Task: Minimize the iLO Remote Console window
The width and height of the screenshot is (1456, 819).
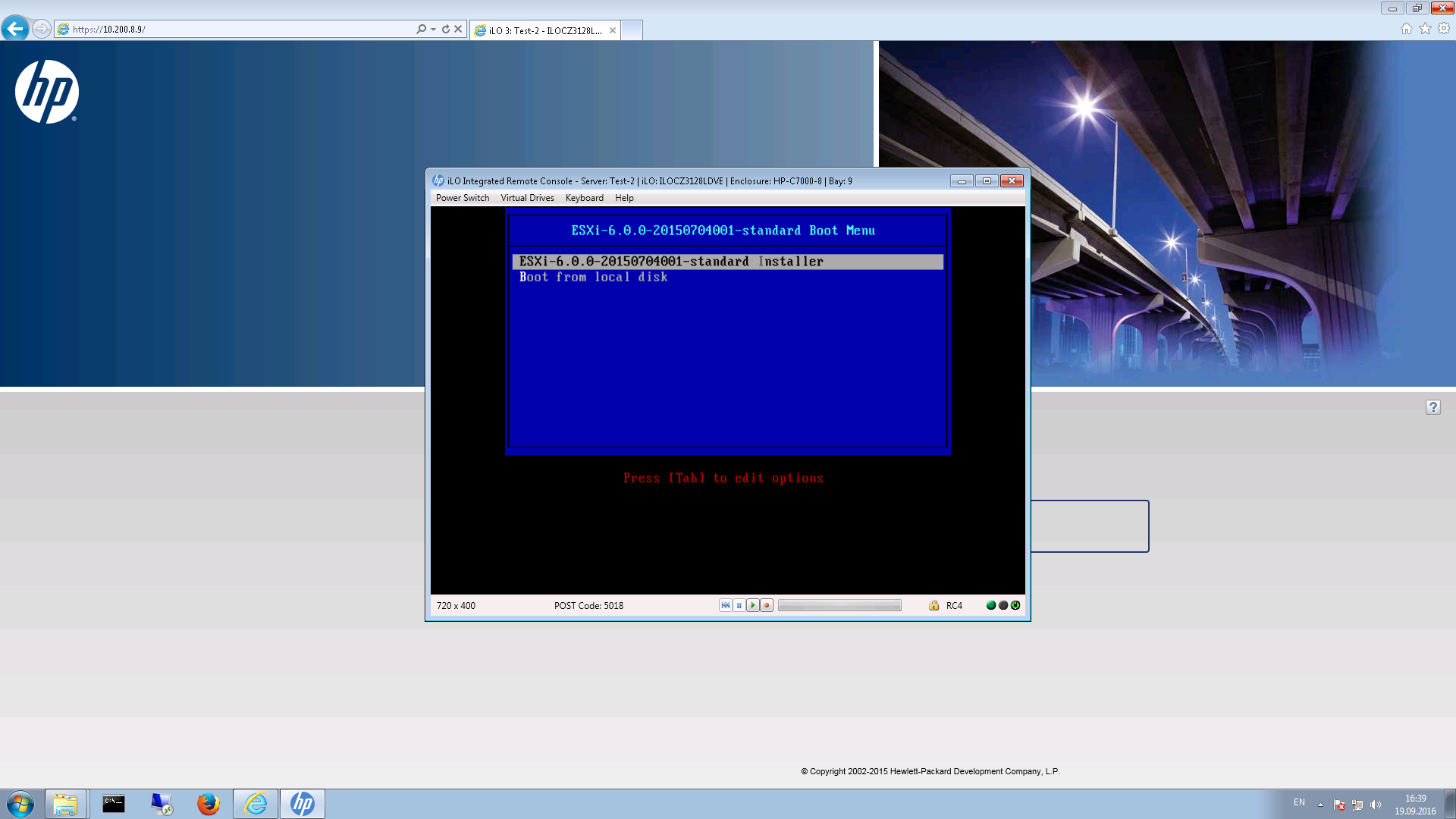Action: tap(962, 180)
